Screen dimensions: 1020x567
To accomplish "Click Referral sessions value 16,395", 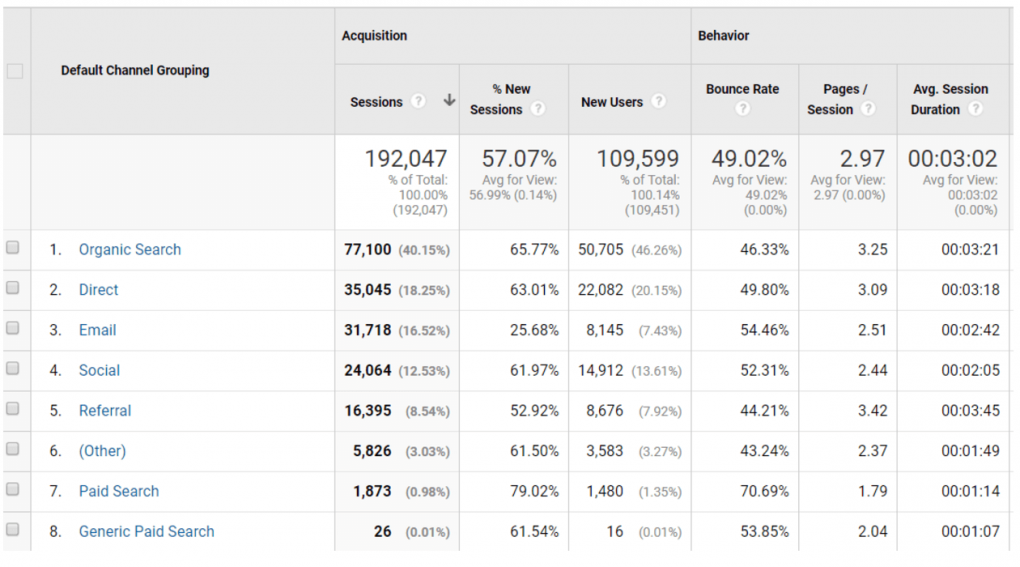I will click(368, 411).
